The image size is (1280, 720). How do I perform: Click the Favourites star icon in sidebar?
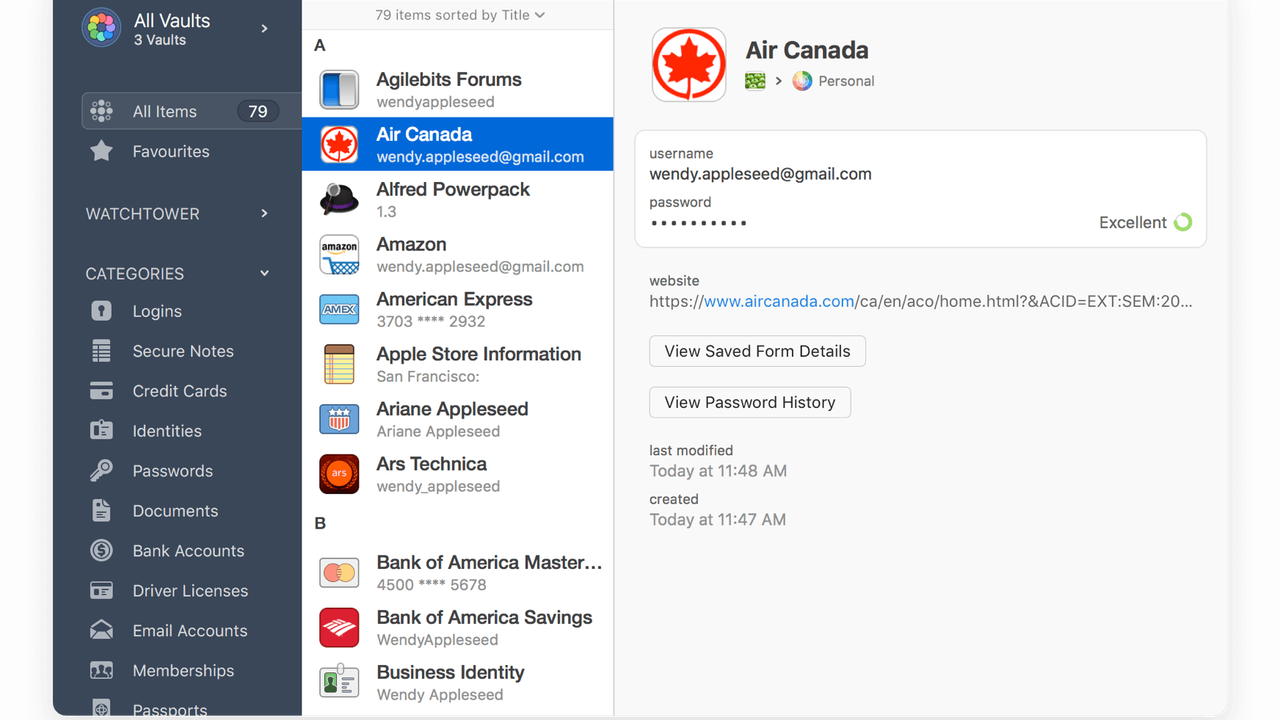[101, 151]
